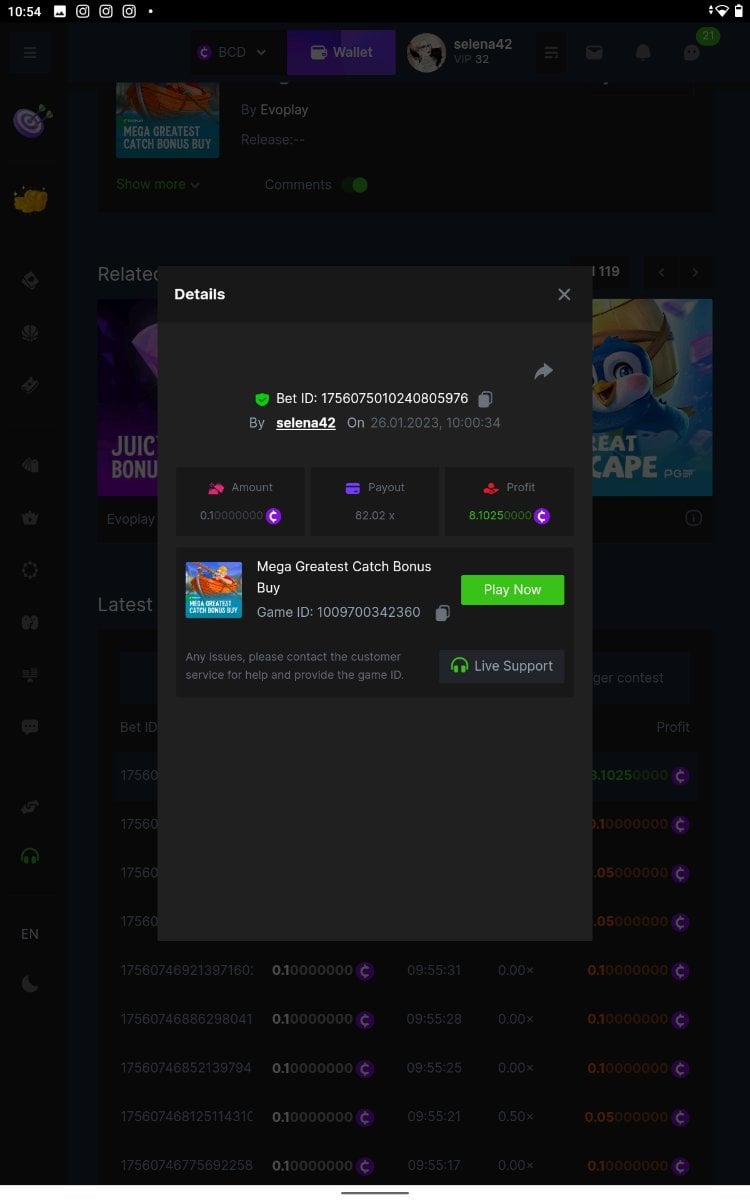Select EN language option in sidebar

point(30,933)
